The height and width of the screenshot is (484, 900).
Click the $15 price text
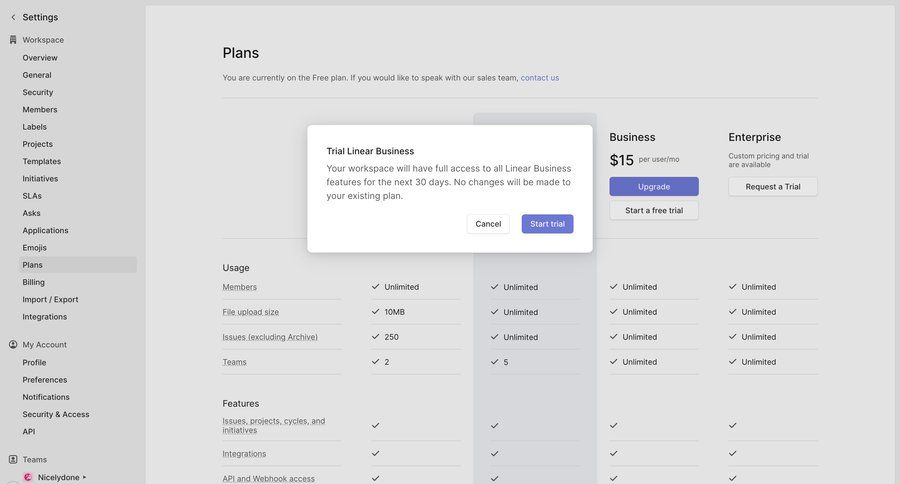tap(622, 160)
